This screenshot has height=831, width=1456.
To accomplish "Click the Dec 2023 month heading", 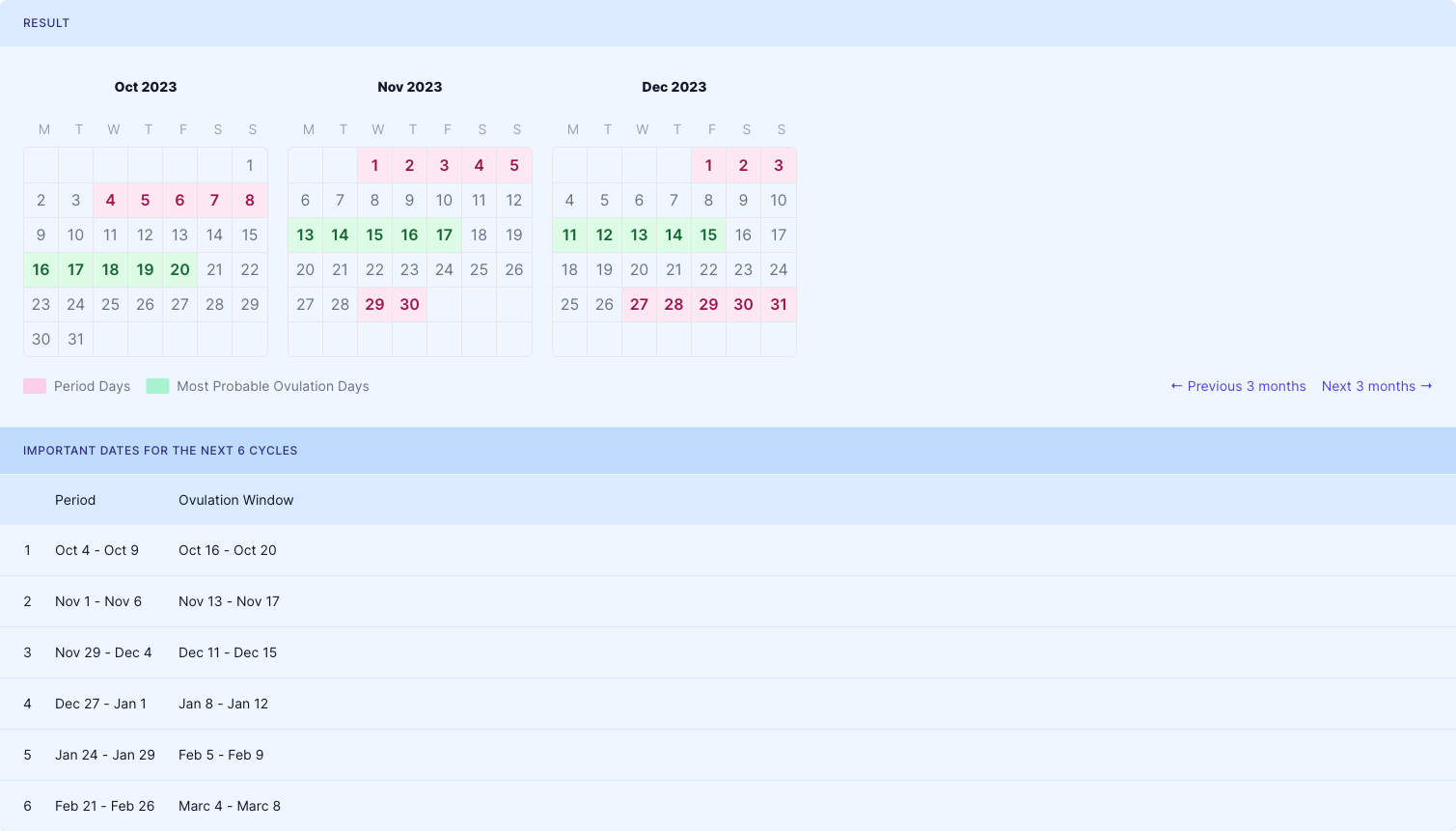I will 673,87.
